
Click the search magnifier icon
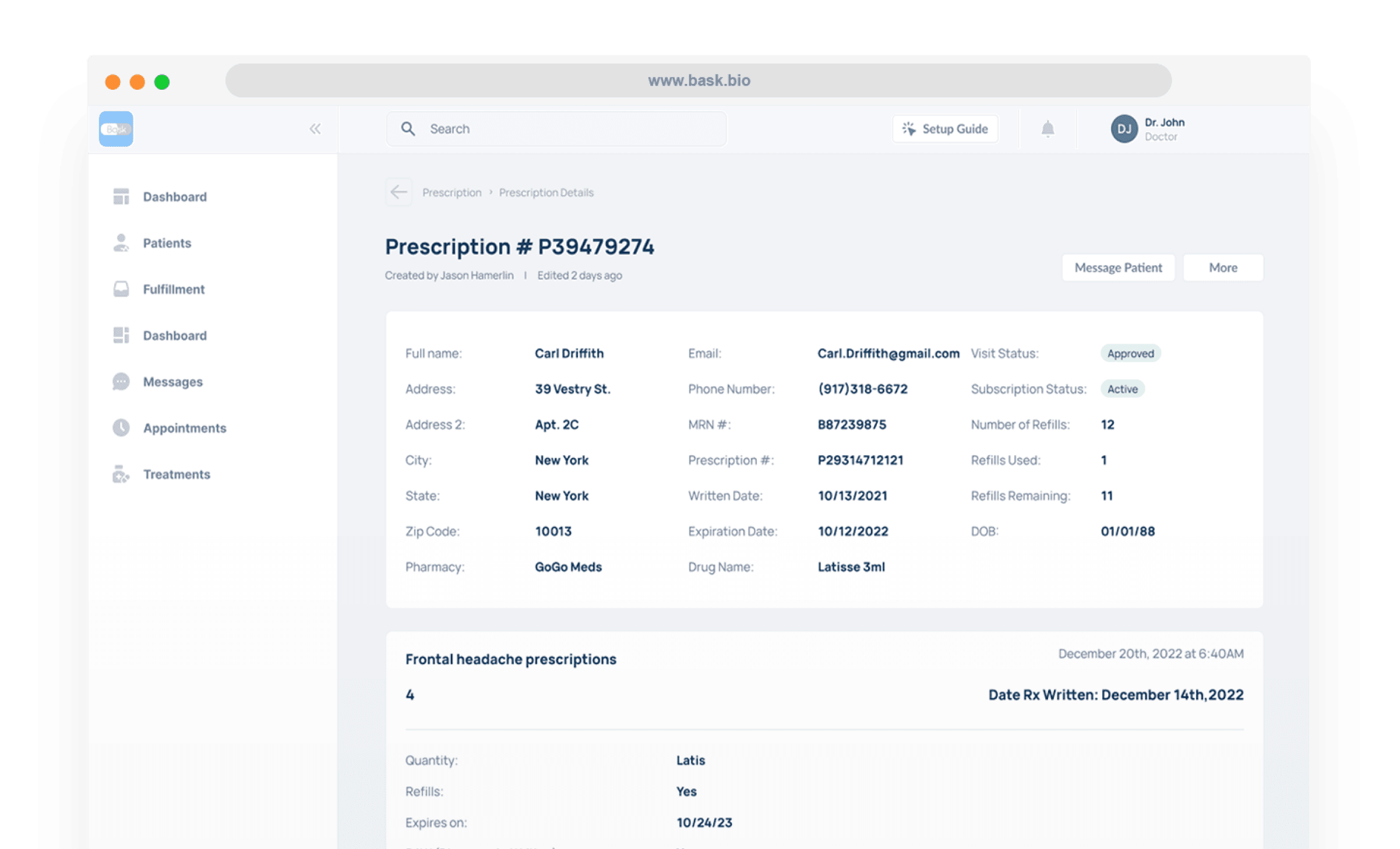click(408, 129)
